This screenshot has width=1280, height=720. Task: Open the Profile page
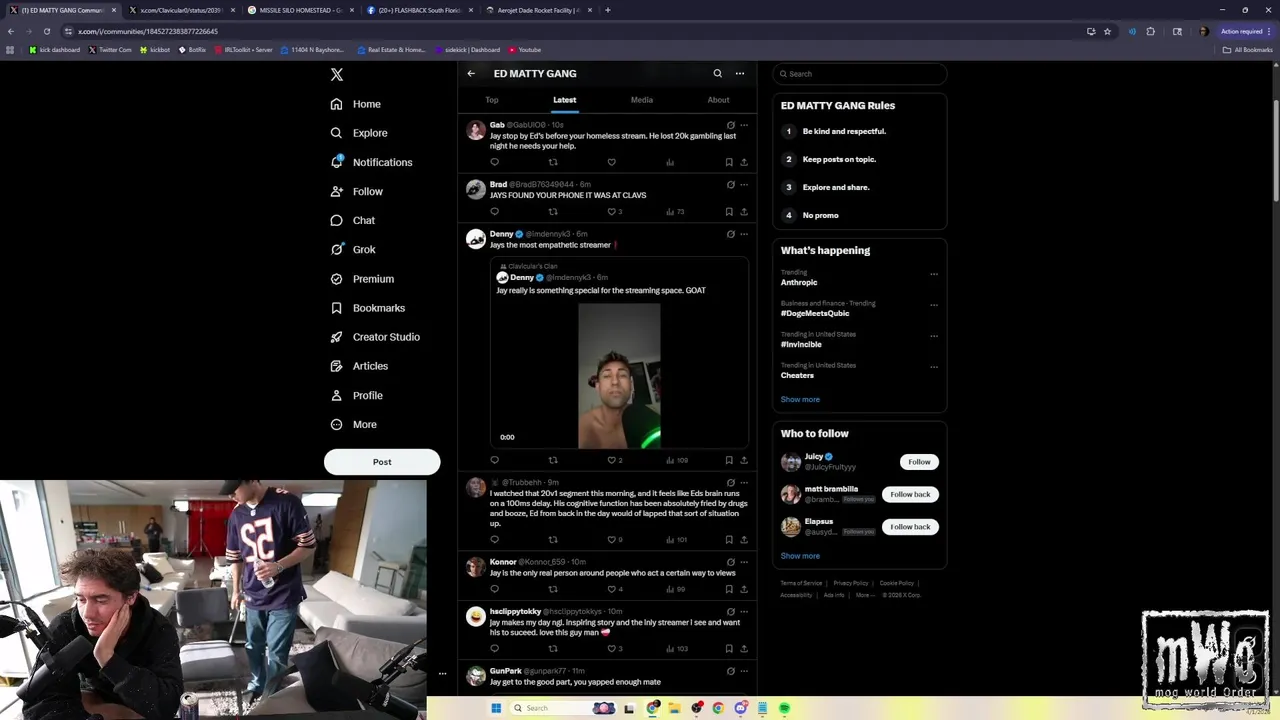point(357,395)
